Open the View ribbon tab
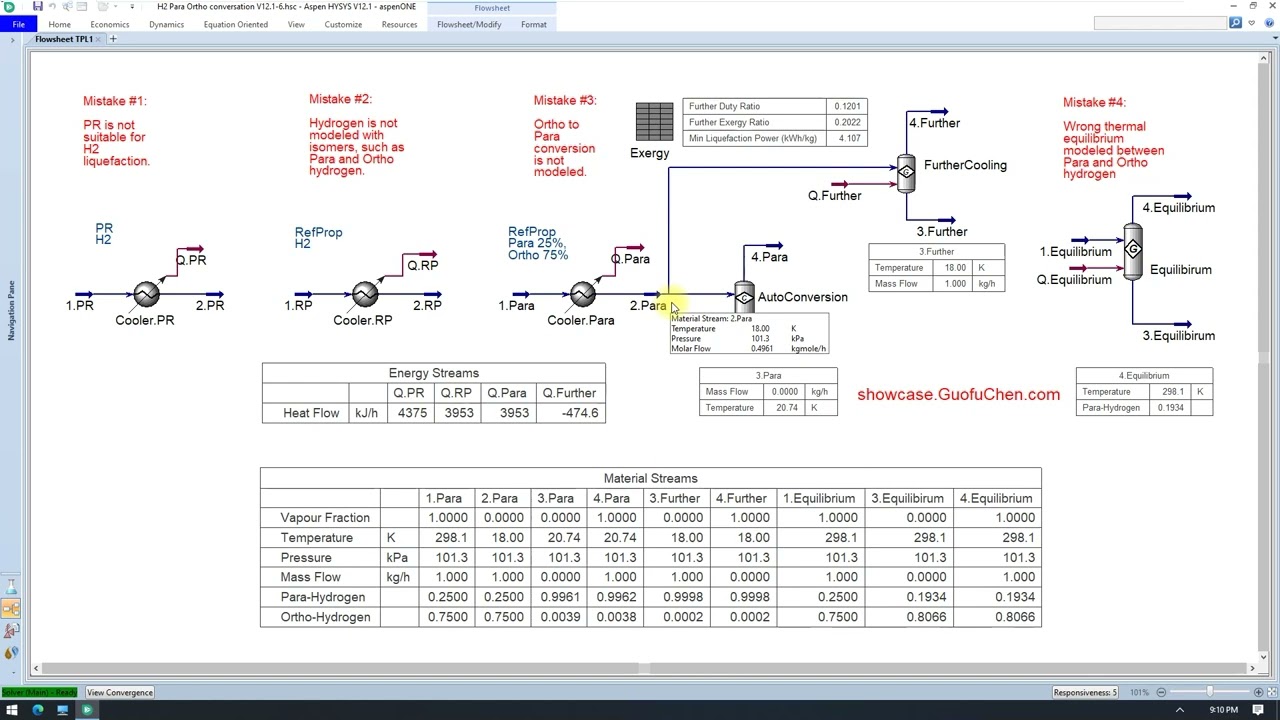Viewport: 1280px width, 720px height. pos(296,24)
